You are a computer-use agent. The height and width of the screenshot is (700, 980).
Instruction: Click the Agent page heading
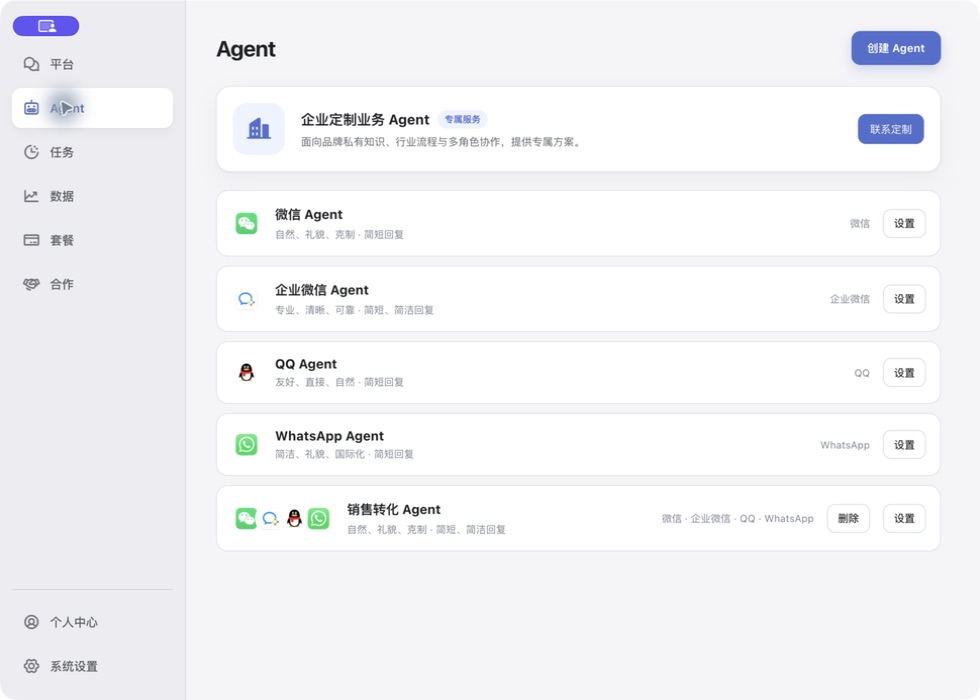click(x=246, y=49)
